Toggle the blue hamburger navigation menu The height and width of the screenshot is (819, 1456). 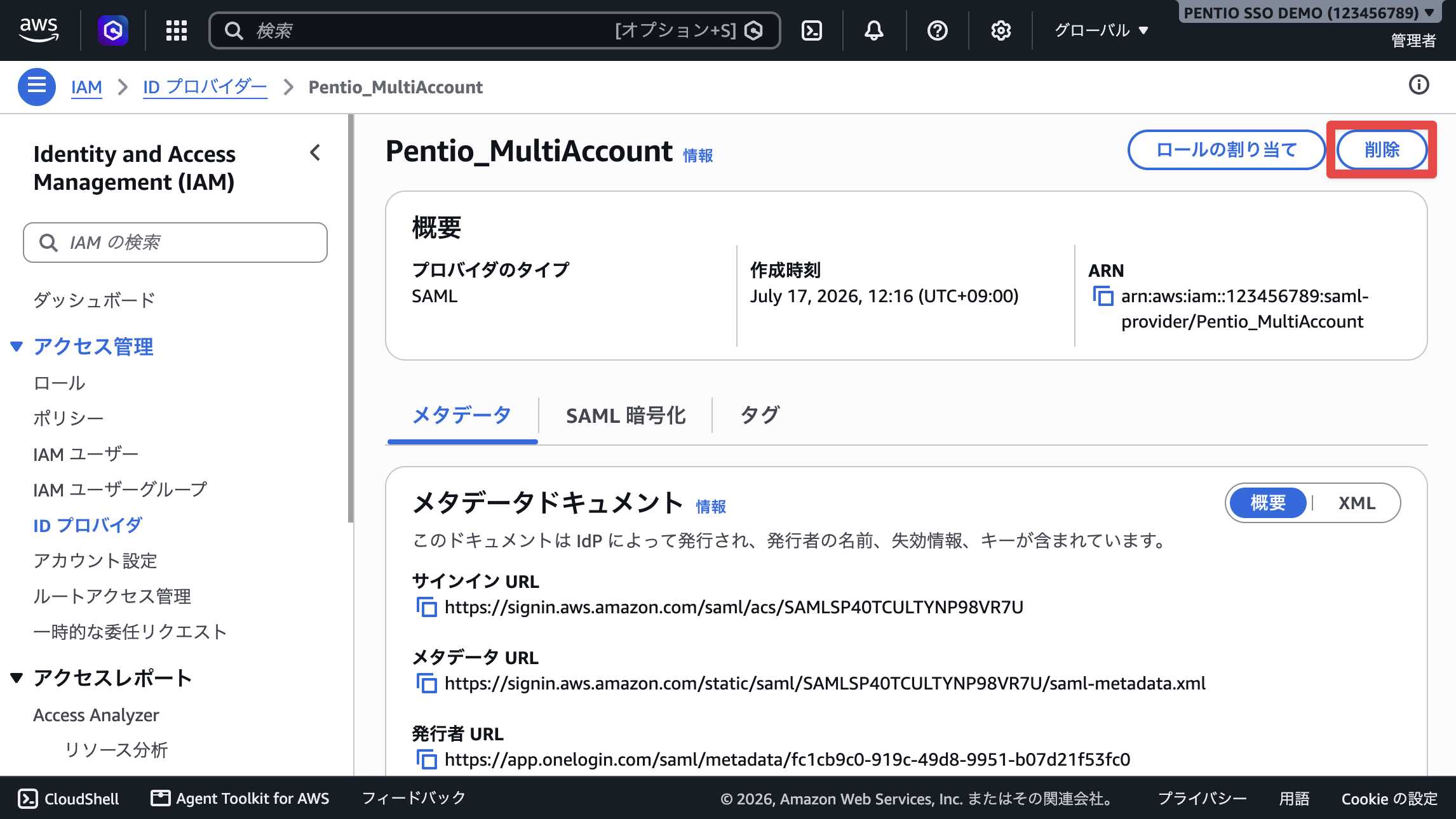(x=37, y=86)
